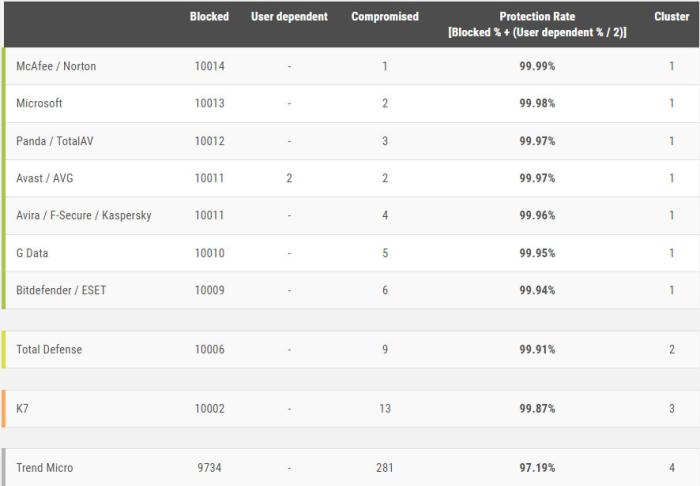Click the Blocked column header
The image size is (700, 486).
(x=209, y=17)
